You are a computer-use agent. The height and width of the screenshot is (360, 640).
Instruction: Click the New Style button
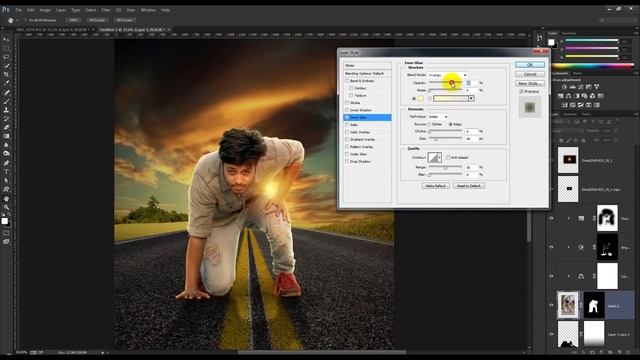pyautogui.click(x=530, y=83)
